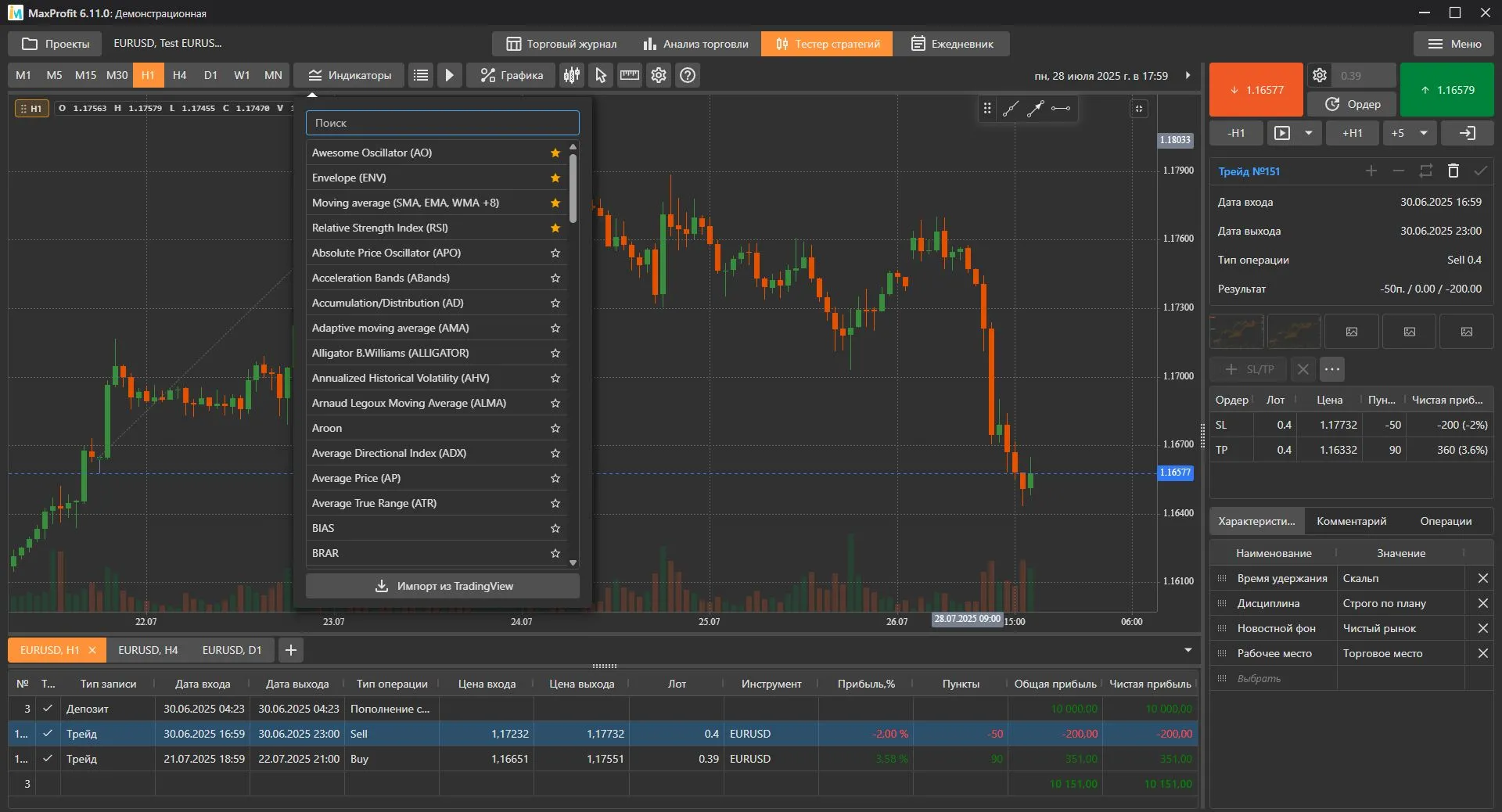Close the EURUSD, H1 chart tab
This screenshot has width=1502, height=812.
[92, 650]
